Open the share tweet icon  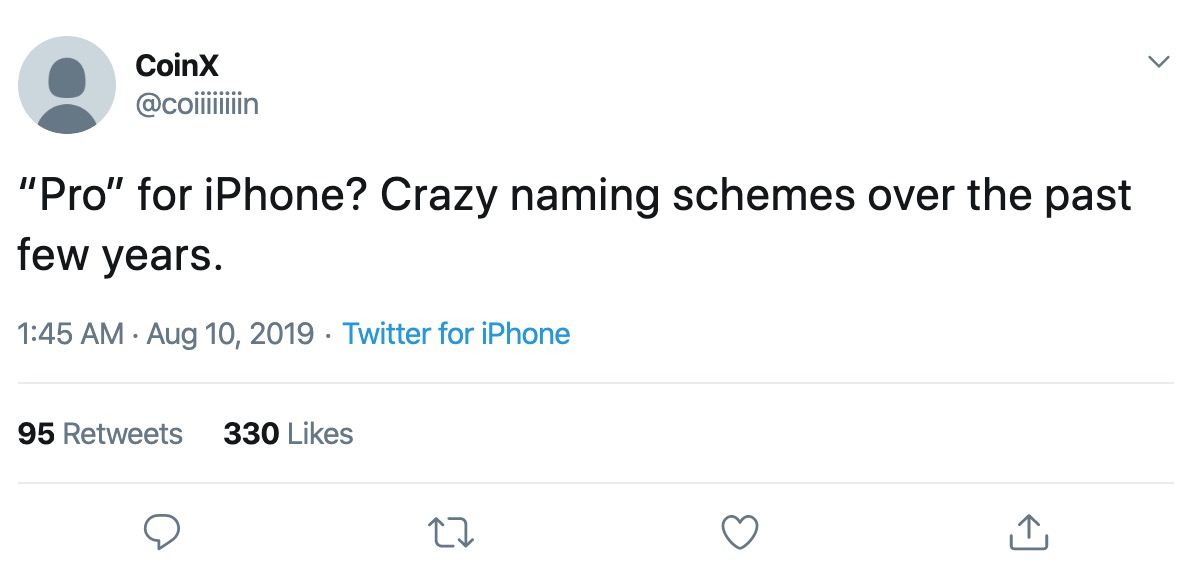pos(1028,532)
